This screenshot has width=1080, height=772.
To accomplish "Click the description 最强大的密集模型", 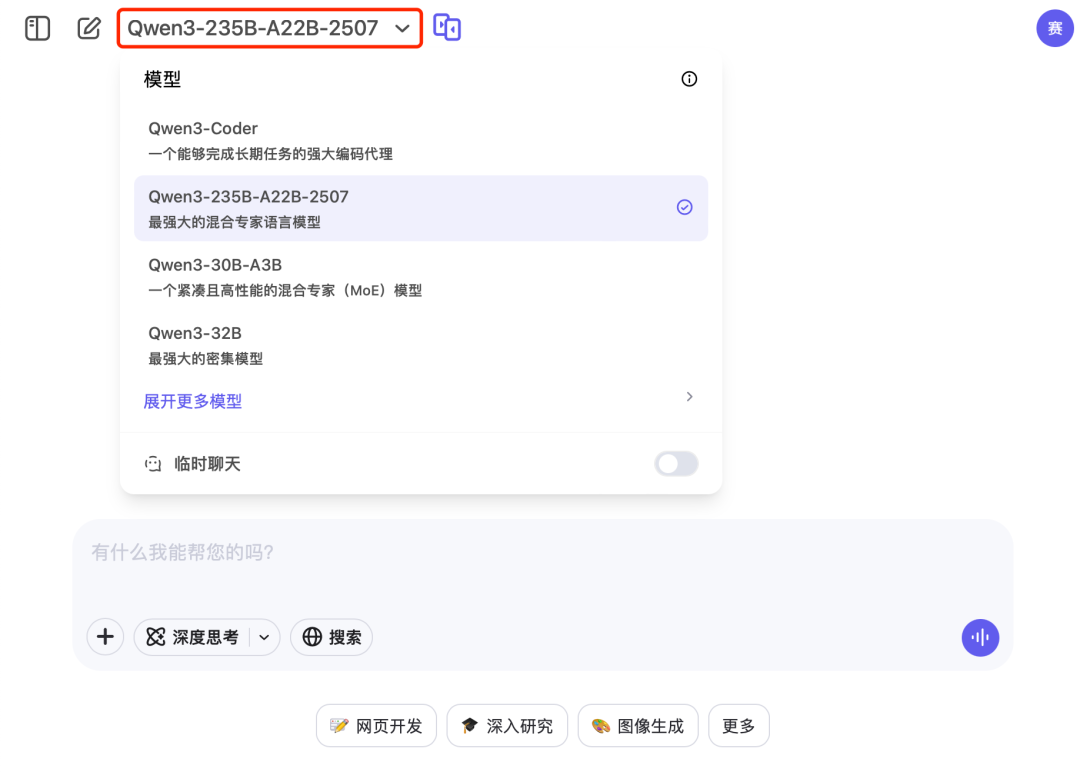I will click(206, 359).
